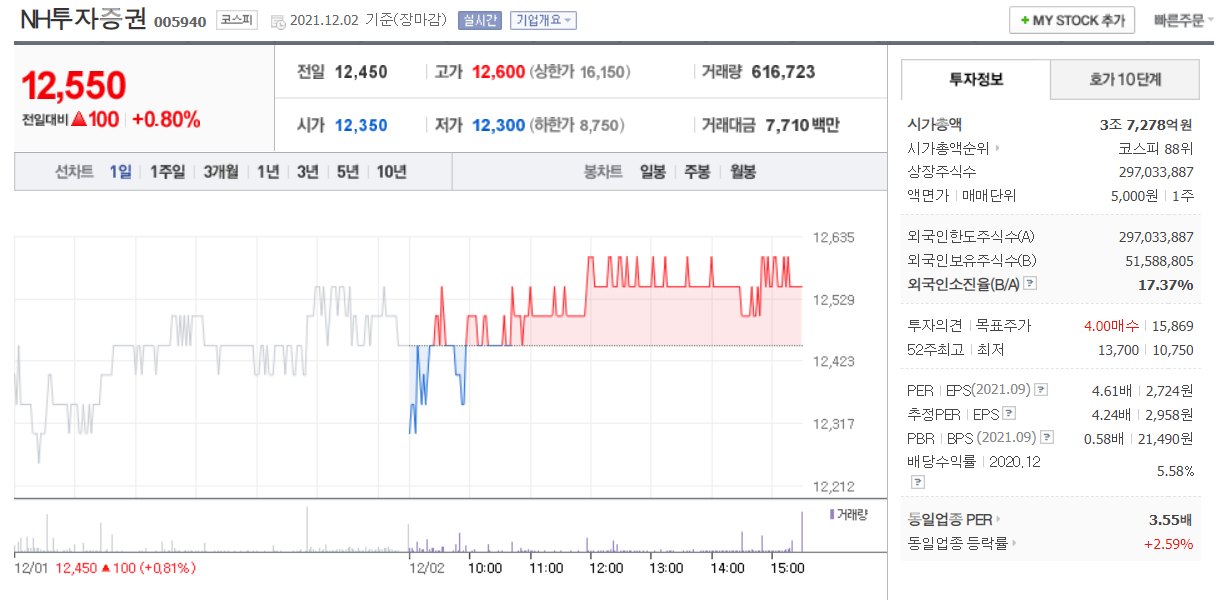The height and width of the screenshot is (600, 1219).
Task: Click the red up-arrow beside 전일대비 100
Action: click(x=80, y=120)
